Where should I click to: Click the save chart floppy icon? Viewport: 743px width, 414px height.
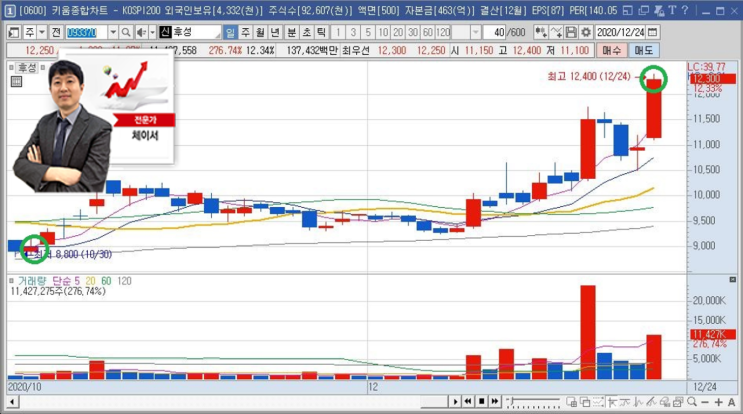tap(571, 32)
